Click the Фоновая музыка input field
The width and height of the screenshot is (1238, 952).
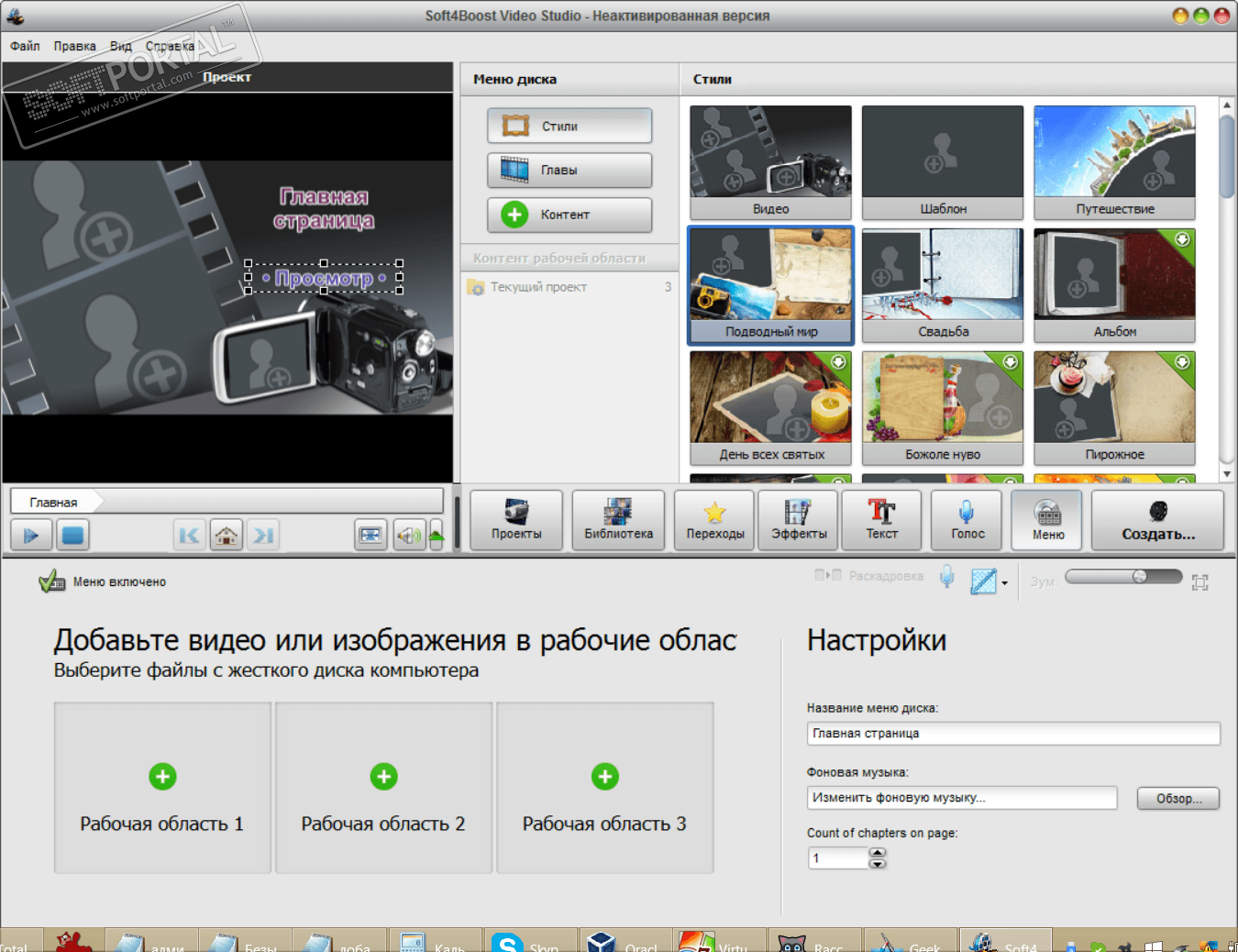pyautogui.click(x=962, y=798)
